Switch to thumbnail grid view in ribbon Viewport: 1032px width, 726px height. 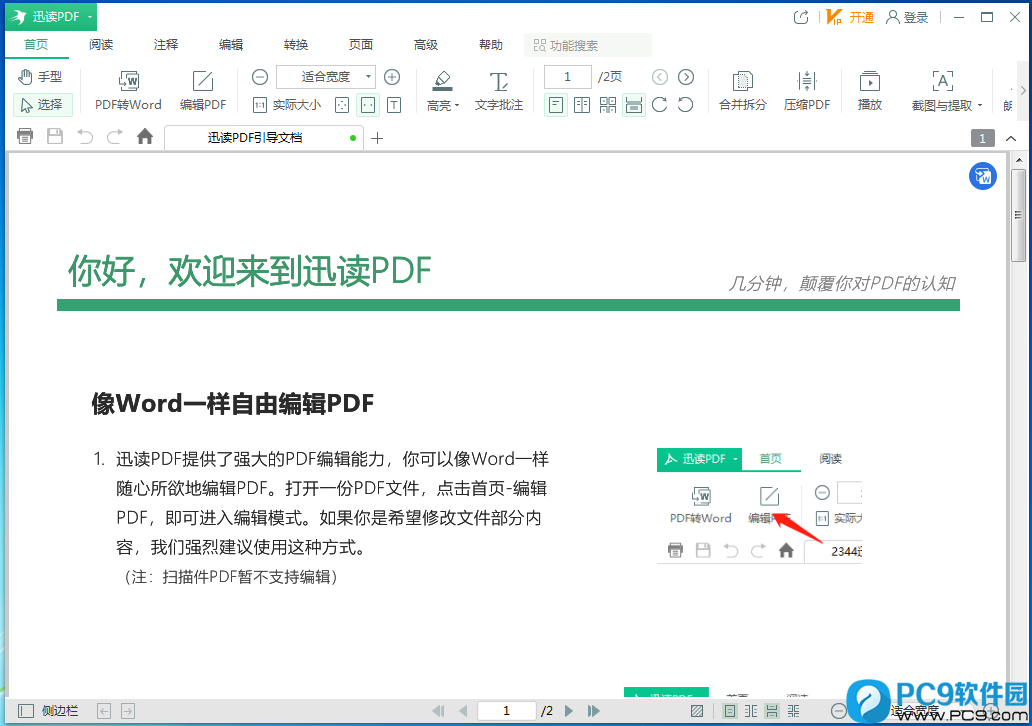click(x=607, y=105)
